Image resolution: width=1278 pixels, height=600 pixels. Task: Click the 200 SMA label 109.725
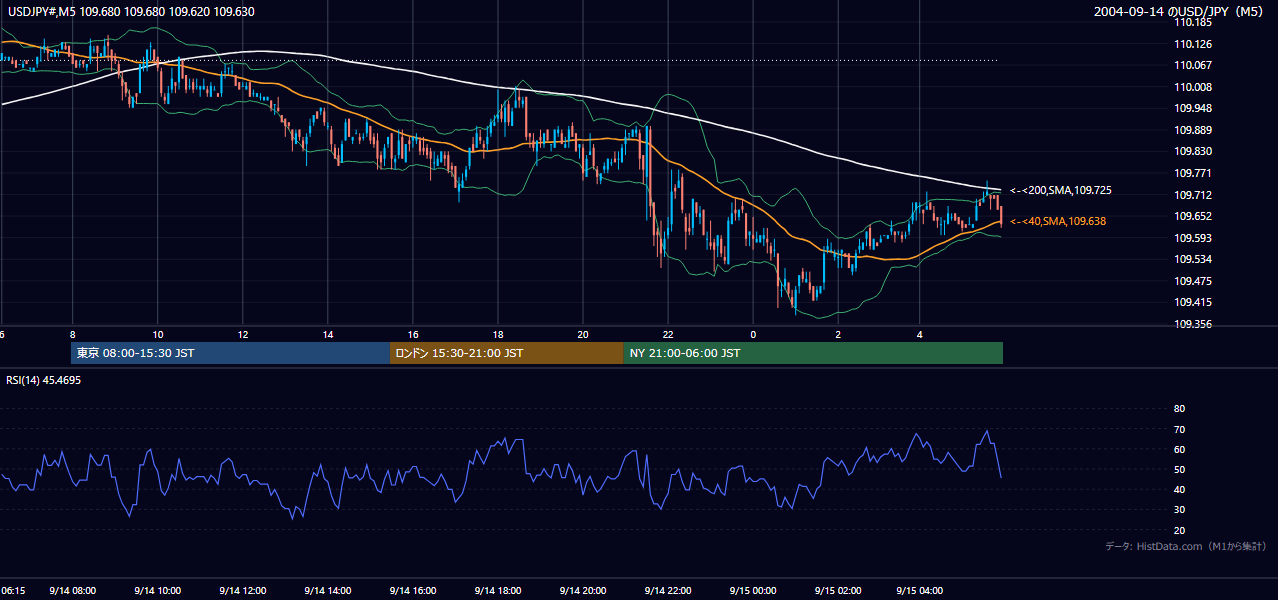[x=1061, y=190]
